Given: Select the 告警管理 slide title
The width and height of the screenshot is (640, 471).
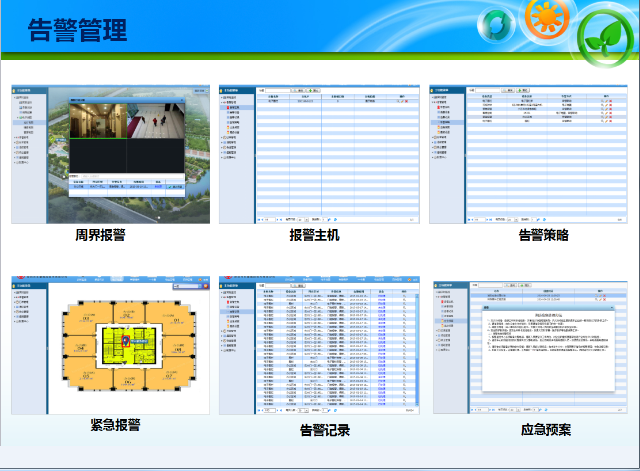Looking at the screenshot, I should pos(78,30).
